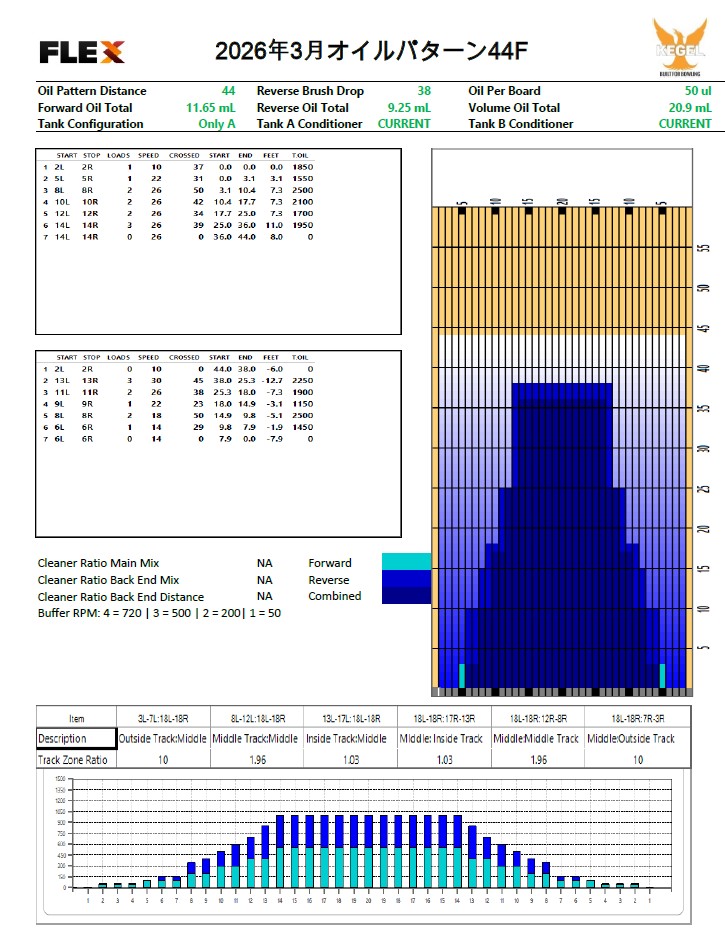Click the Buffer RPM settings line
Screen dimensions: 725x931
coord(159,612)
